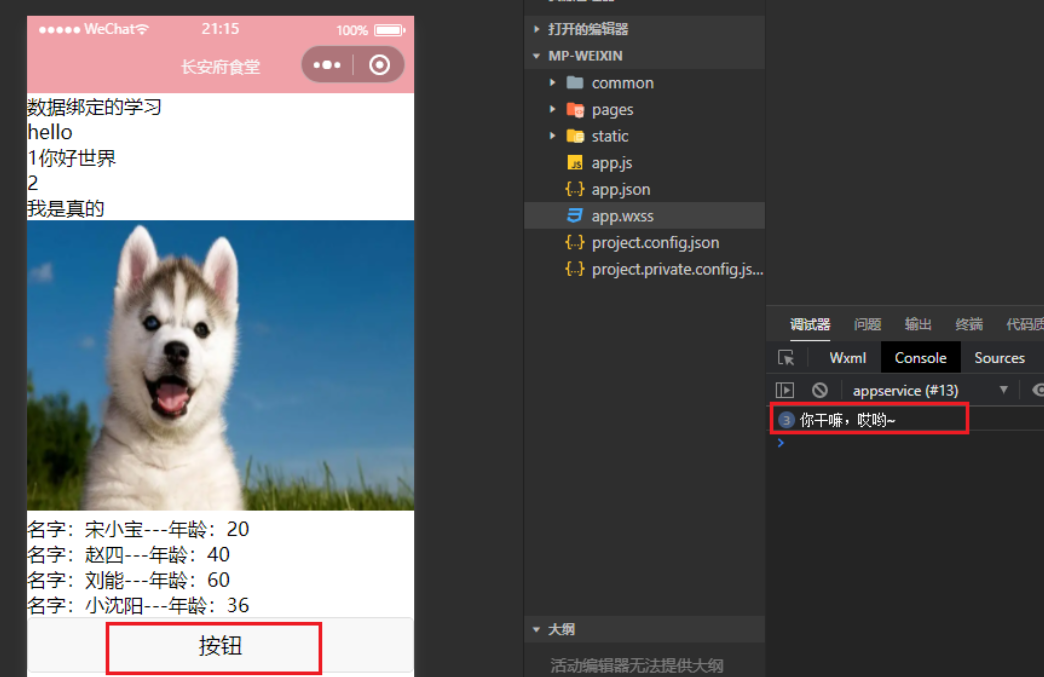
Task: Click the static folder icon
Action: pyautogui.click(x=575, y=136)
